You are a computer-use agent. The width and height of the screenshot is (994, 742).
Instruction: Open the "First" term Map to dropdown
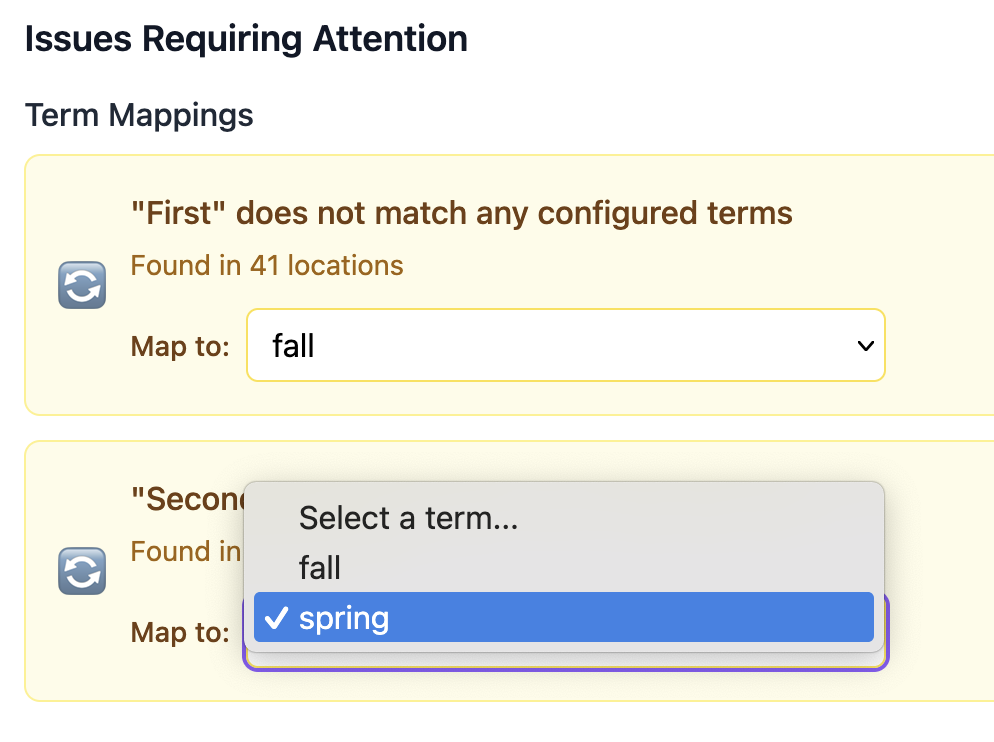(565, 345)
